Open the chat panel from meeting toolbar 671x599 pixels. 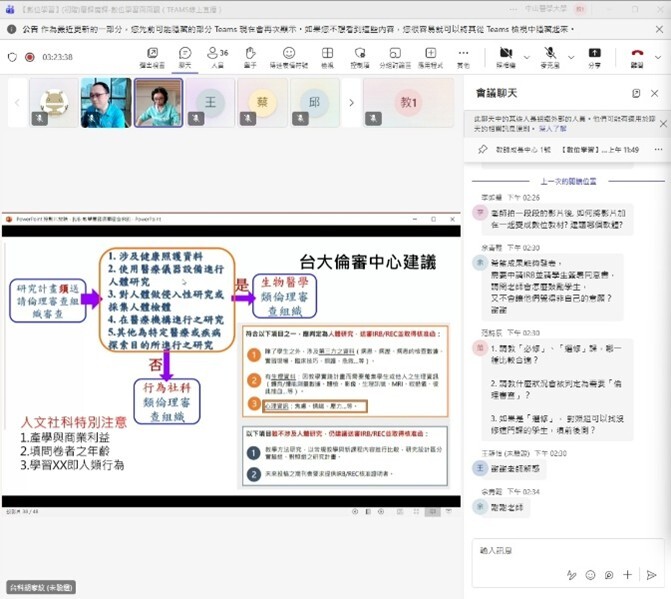point(185,55)
